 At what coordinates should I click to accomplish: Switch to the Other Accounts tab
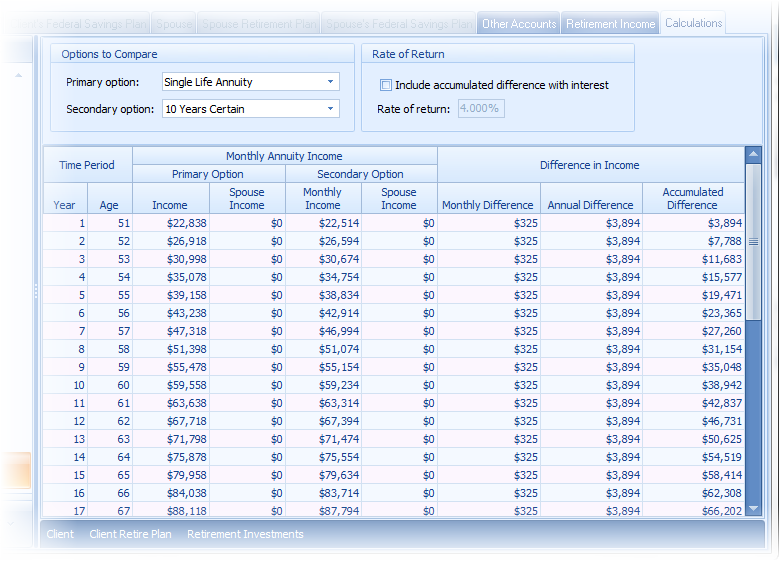[x=518, y=24]
